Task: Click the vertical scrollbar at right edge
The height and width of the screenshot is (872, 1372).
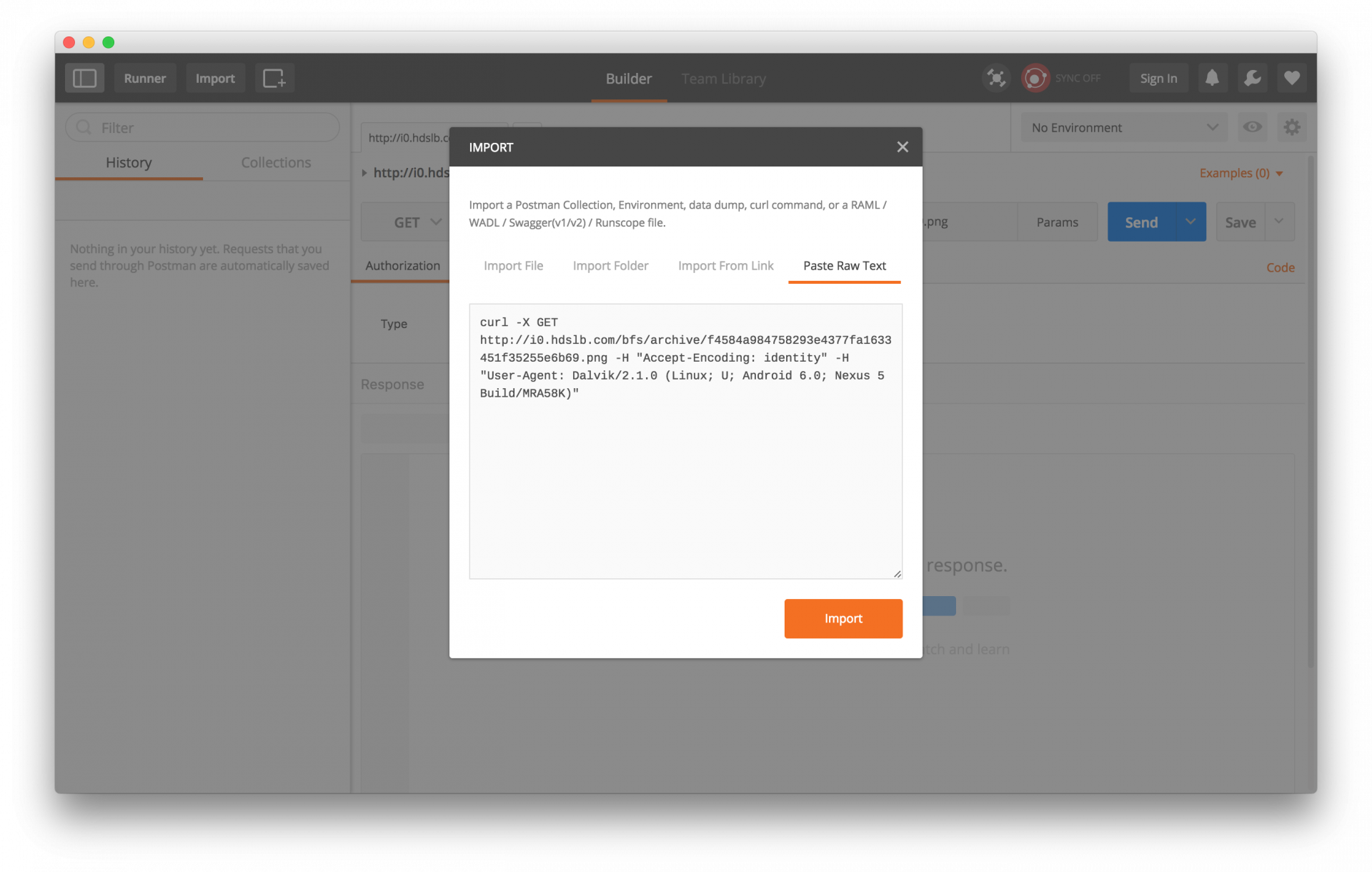Action: pos(1311,411)
